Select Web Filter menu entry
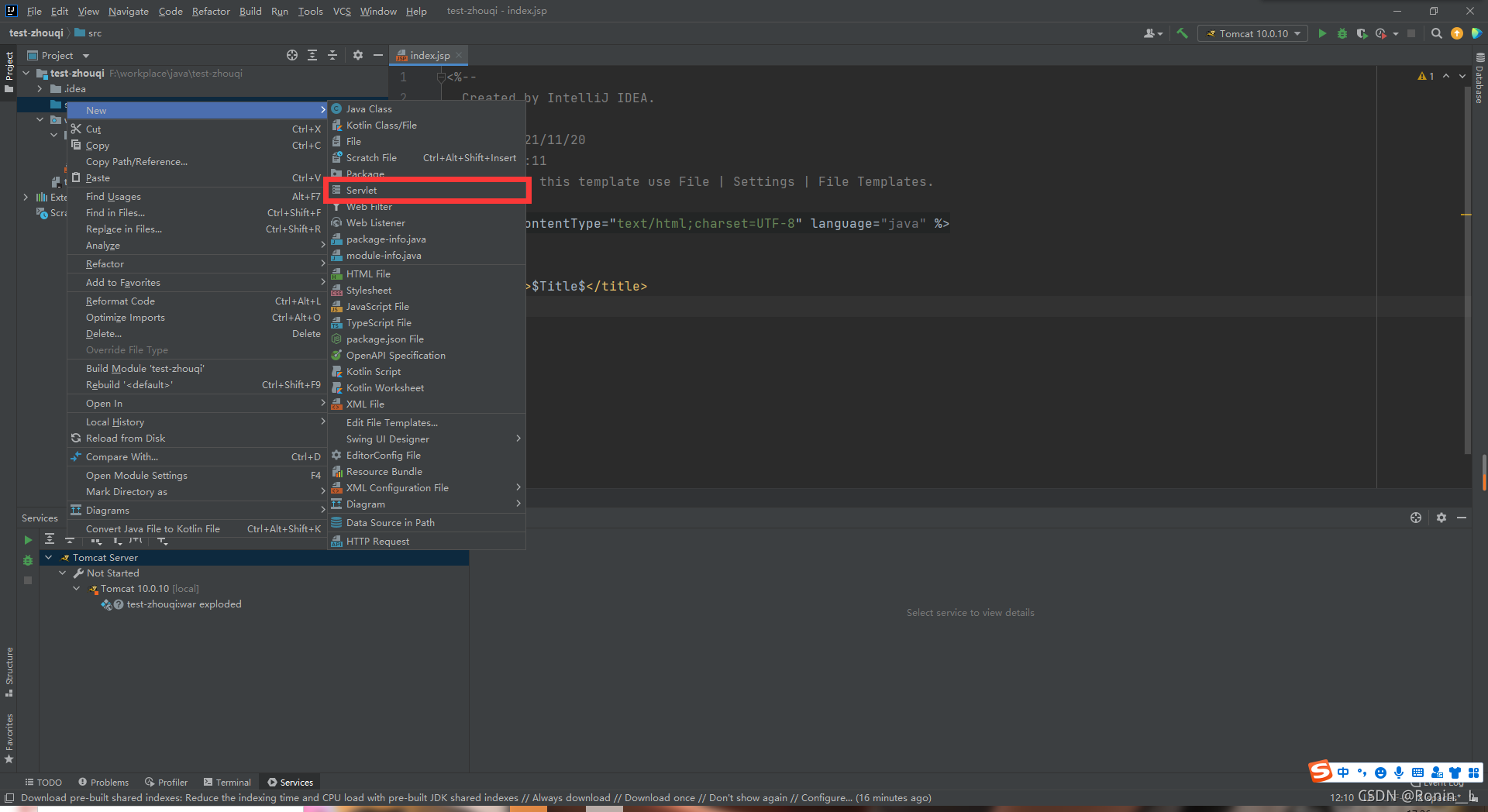Image resolution: width=1488 pixels, height=812 pixels. click(x=426, y=206)
